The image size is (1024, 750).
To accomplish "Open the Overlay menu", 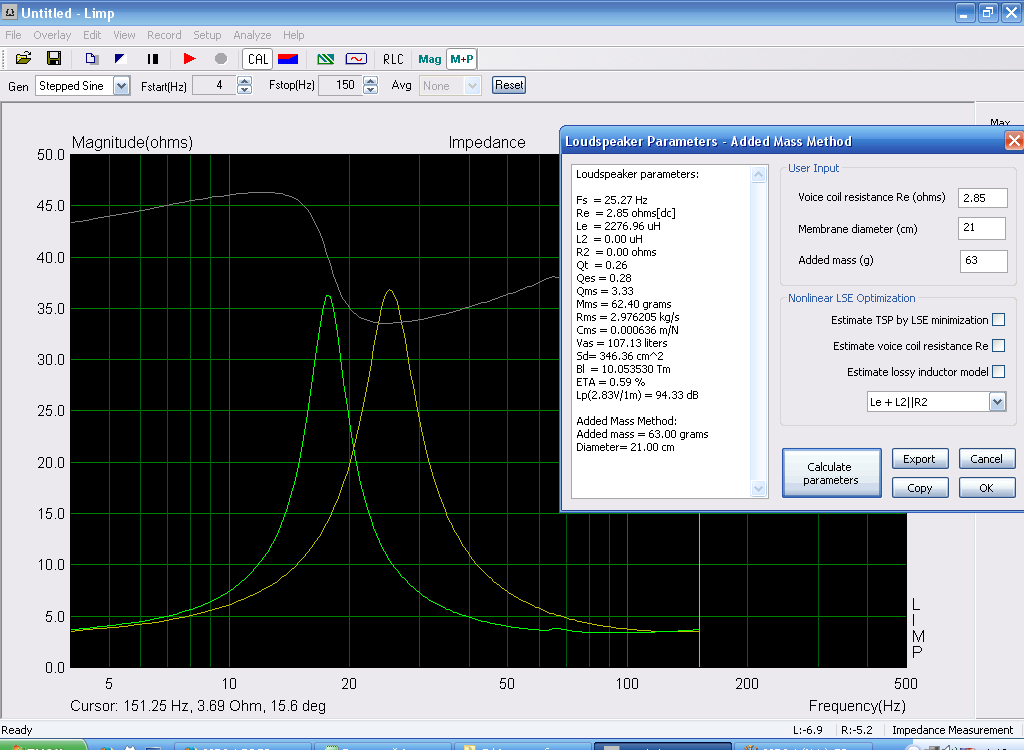I will click(x=52, y=35).
